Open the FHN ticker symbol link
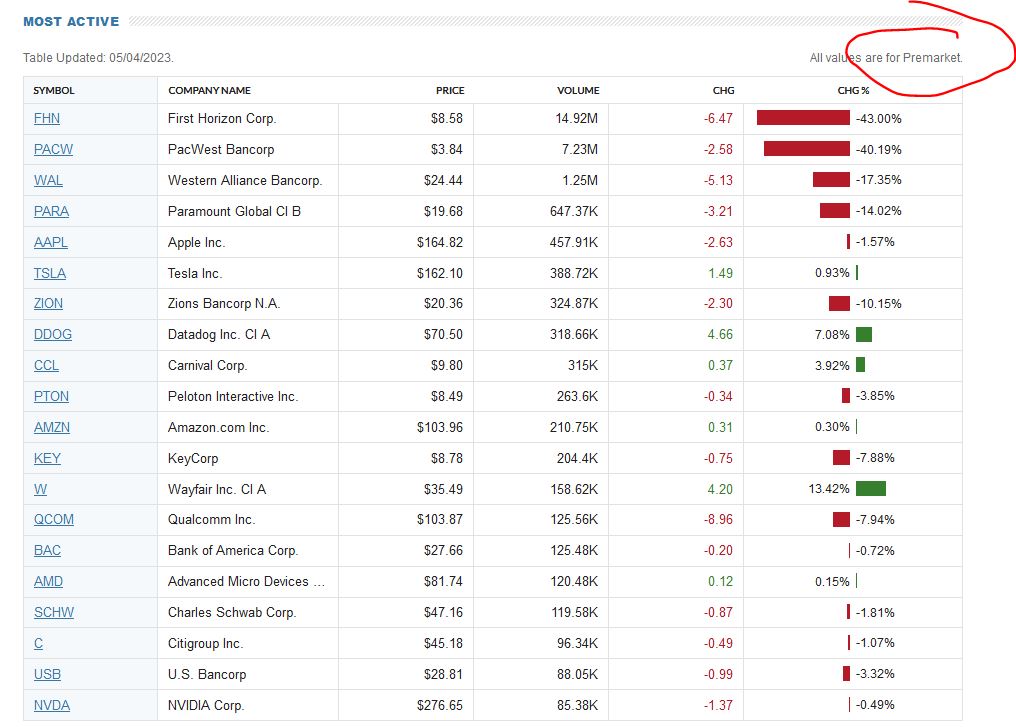 [47, 119]
